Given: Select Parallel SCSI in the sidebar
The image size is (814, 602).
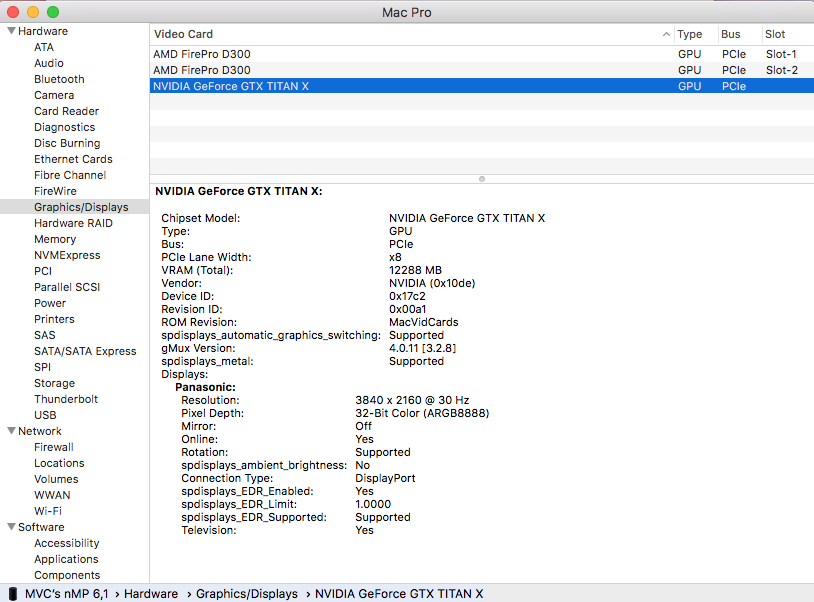Looking at the screenshot, I should coord(67,288).
